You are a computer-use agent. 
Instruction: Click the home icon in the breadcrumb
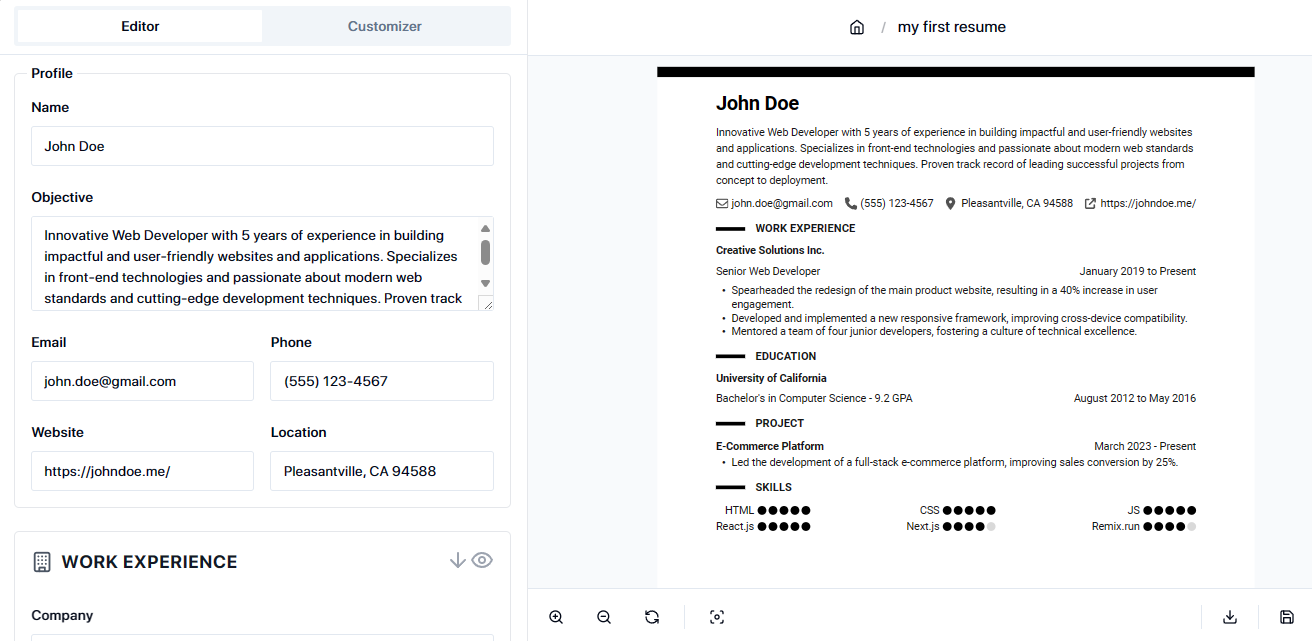click(857, 27)
